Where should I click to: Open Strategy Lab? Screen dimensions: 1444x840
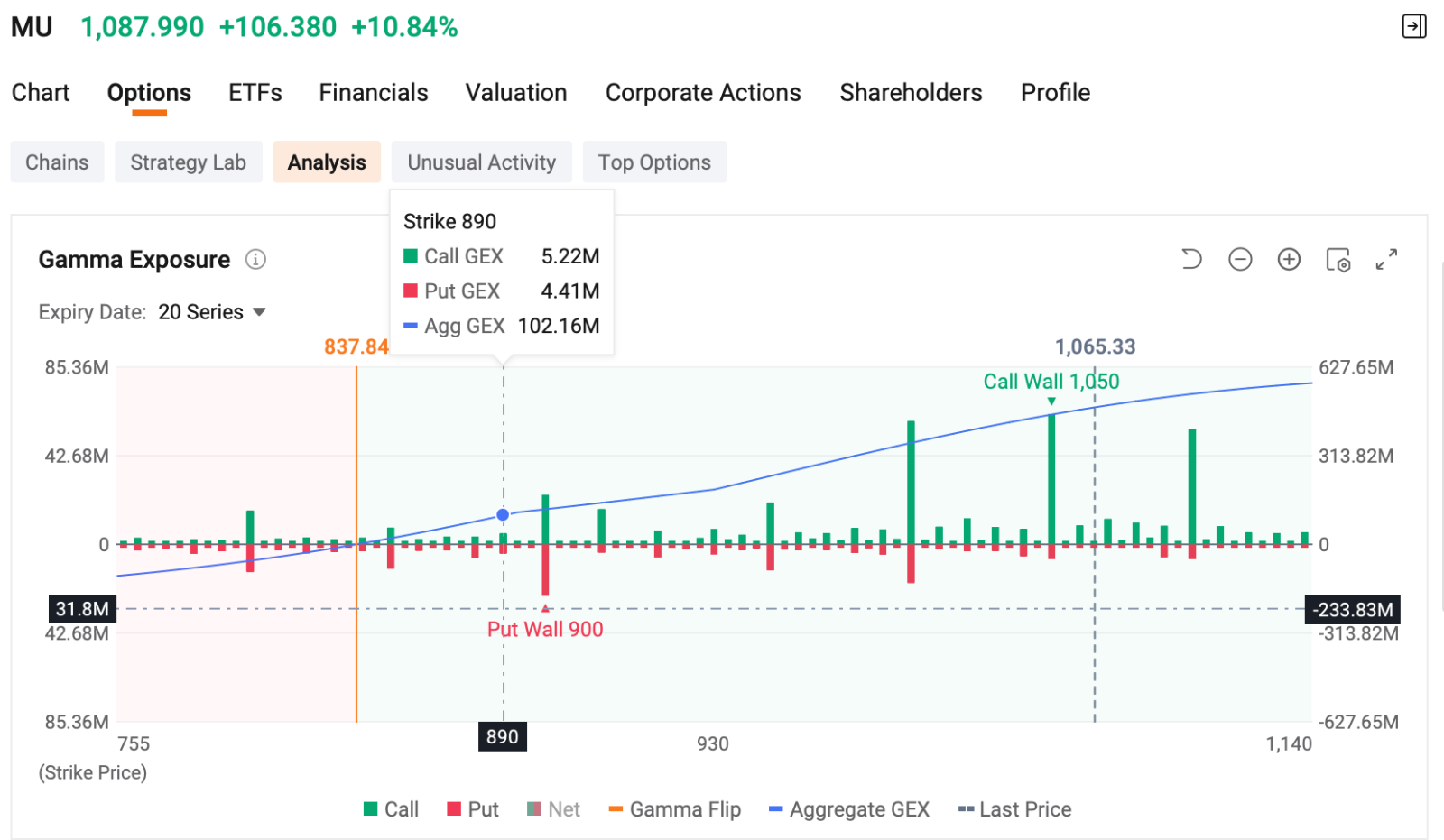click(x=188, y=162)
